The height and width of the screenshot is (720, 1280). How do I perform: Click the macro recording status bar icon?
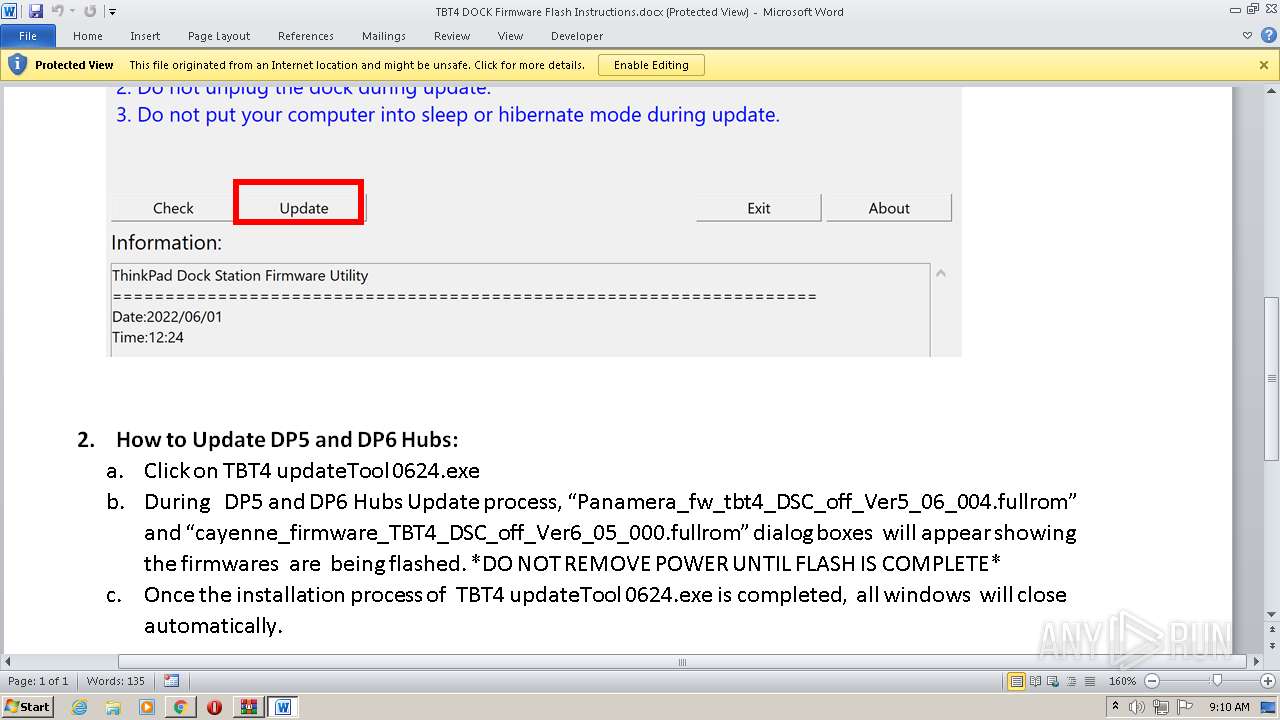coord(171,681)
